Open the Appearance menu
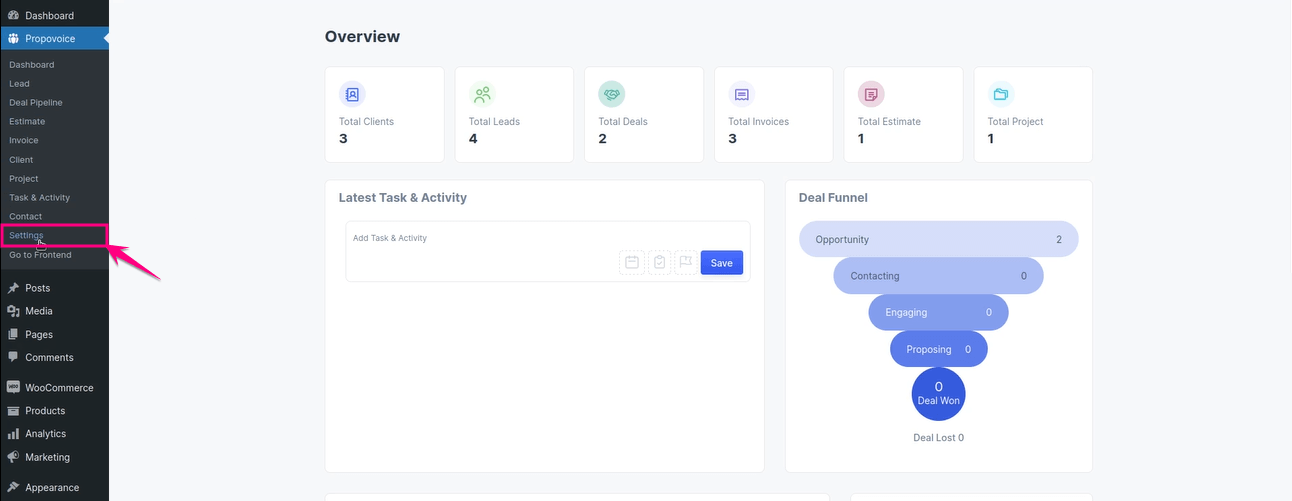1292x501 pixels. click(54, 488)
